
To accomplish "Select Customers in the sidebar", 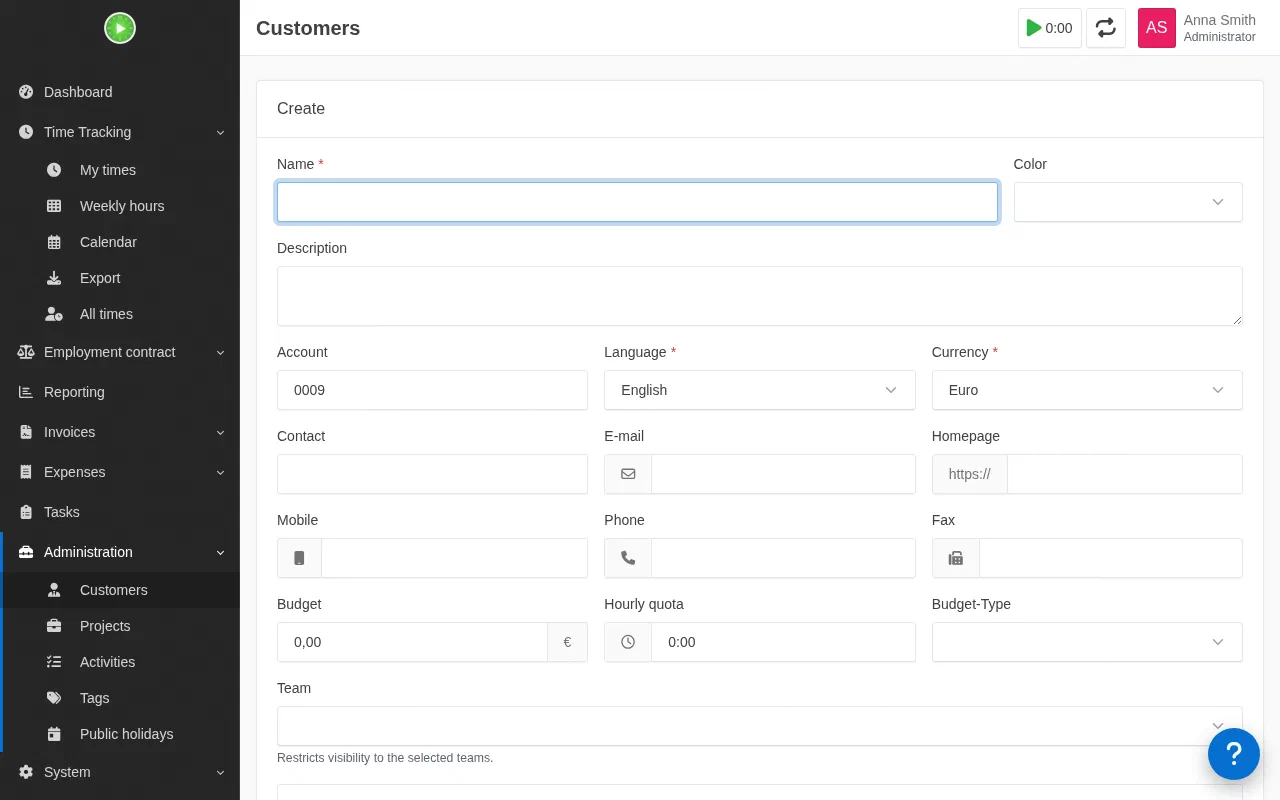I will point(120,590).
